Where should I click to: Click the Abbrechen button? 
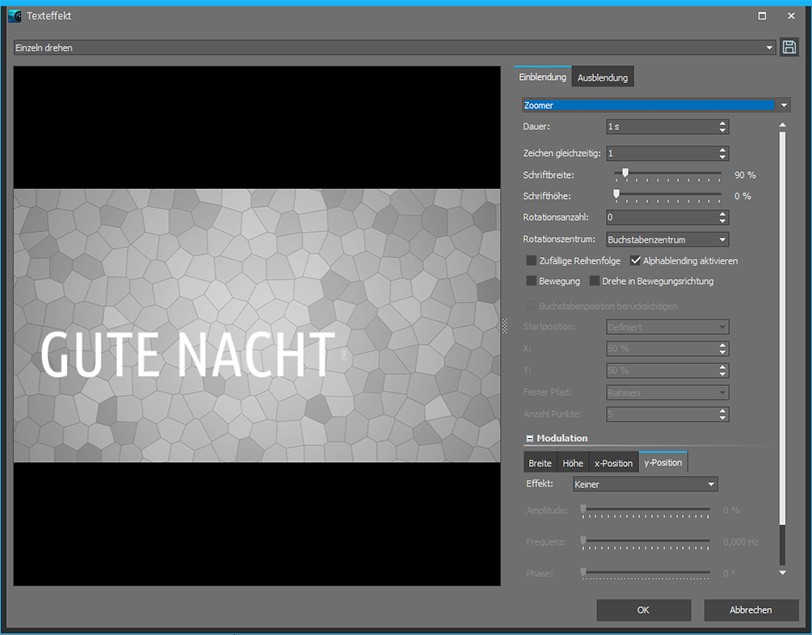pyautogui.click(x=750, y=610)
